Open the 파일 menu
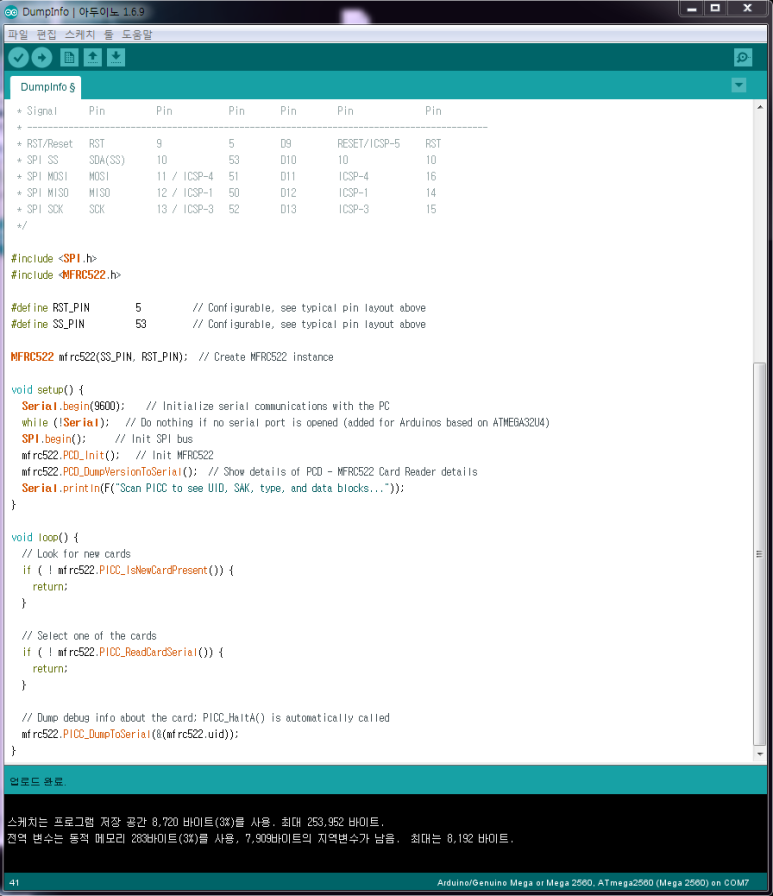 (x=18, y=34)
